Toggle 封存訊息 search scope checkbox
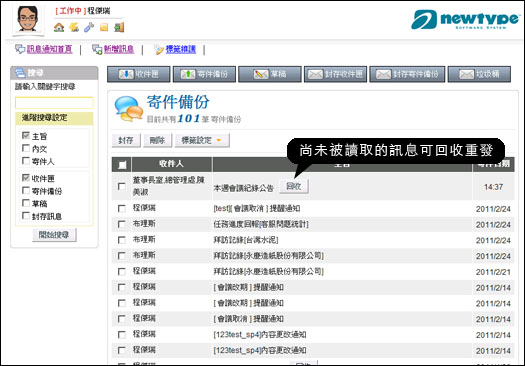Screen dimensions: 525x366 pos(26,215)
